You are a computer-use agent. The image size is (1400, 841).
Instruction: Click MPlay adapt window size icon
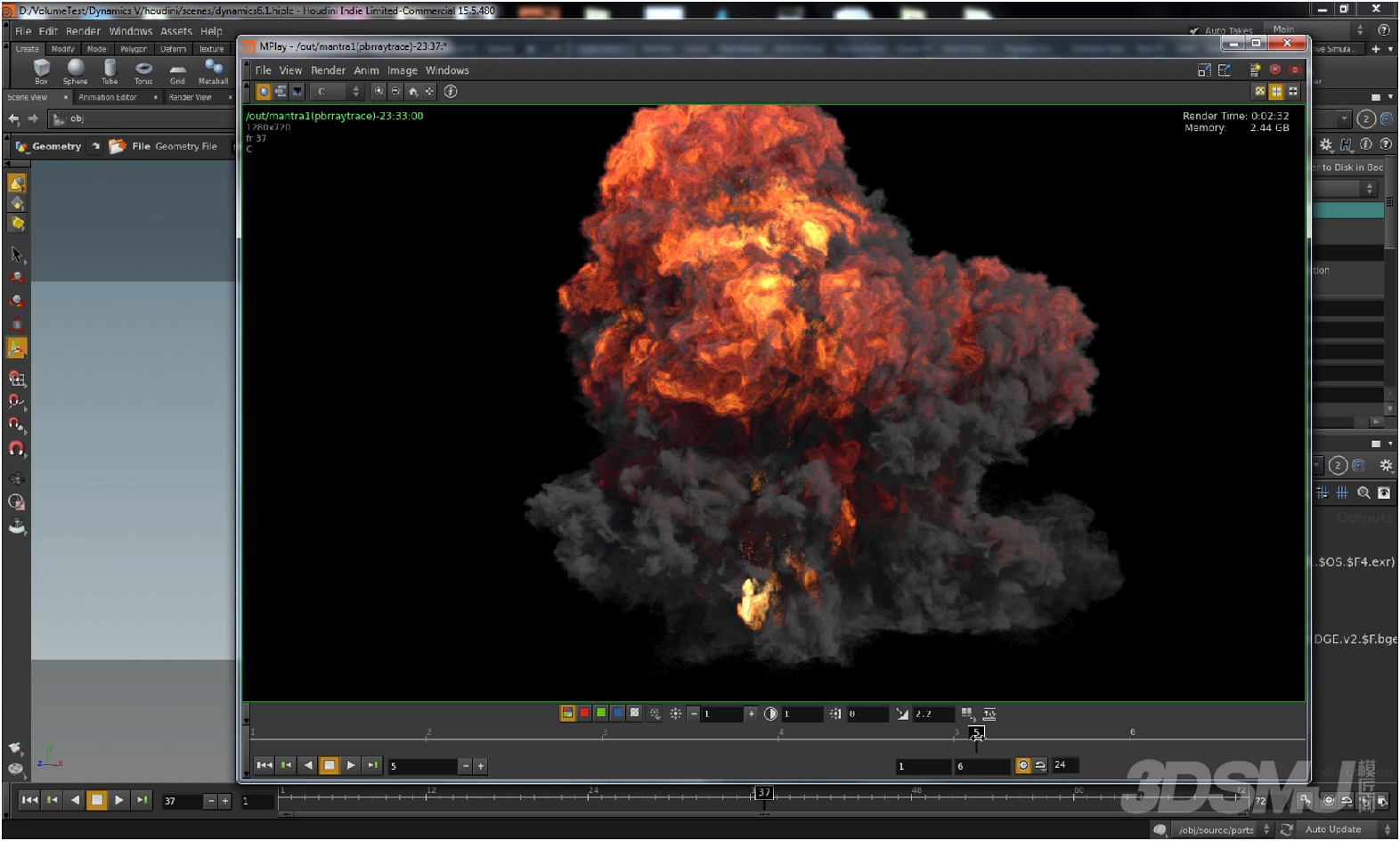[1204, 69]
